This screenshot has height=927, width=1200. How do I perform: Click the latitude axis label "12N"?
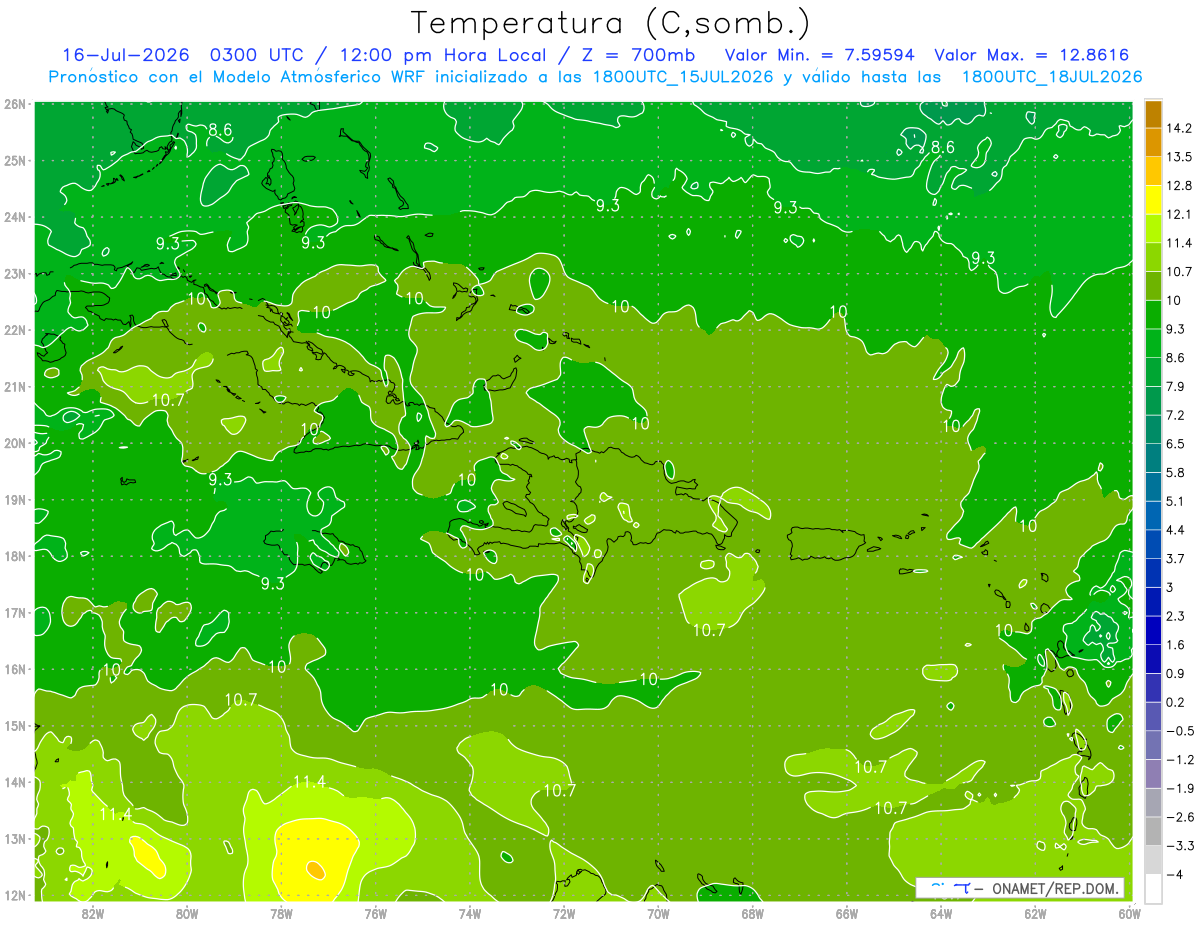pyautogui.click(x=14, y=895)
